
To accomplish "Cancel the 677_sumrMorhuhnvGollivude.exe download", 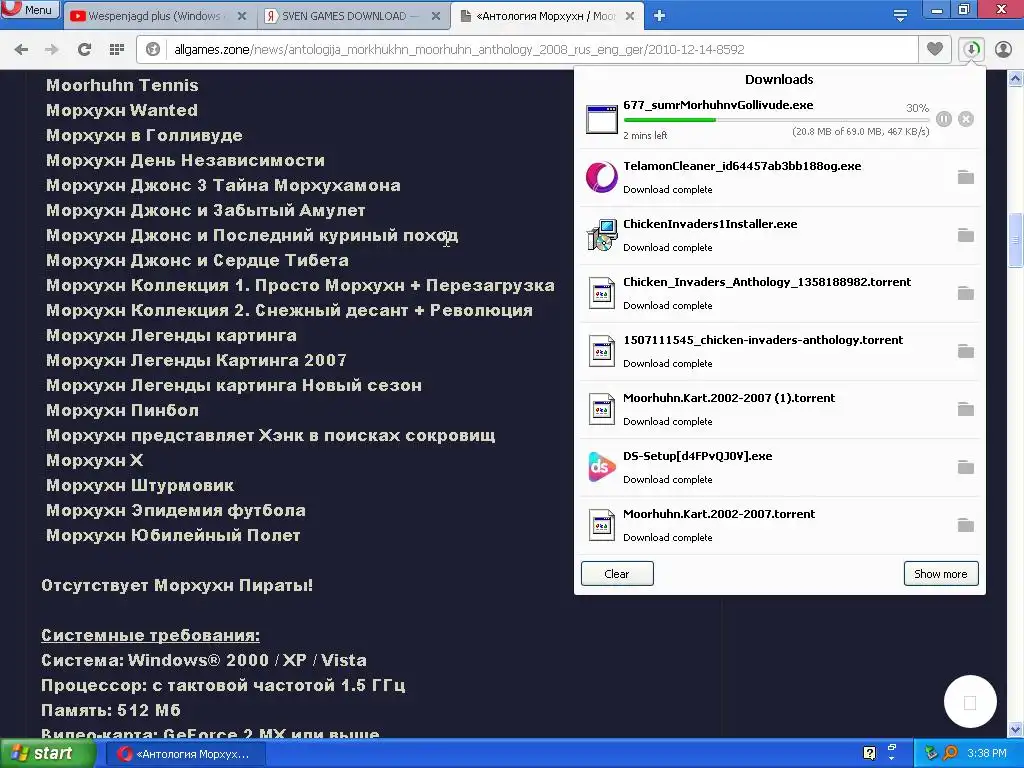I will 966,119.
